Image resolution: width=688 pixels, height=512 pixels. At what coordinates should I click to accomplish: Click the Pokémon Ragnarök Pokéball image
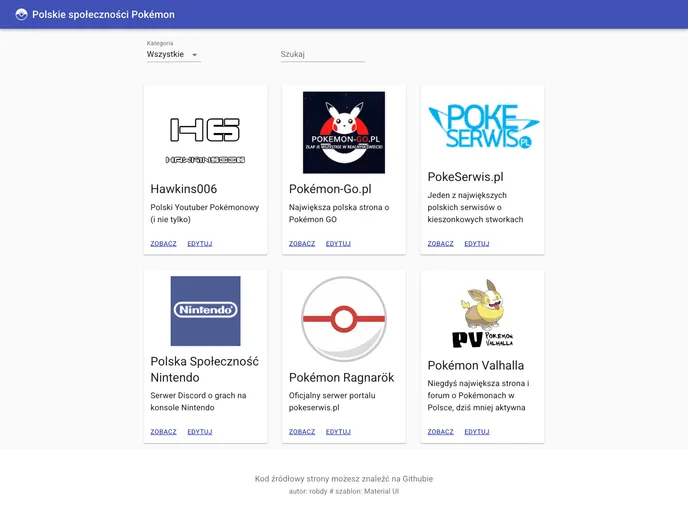pyautogui.click(x=343, y=318)
